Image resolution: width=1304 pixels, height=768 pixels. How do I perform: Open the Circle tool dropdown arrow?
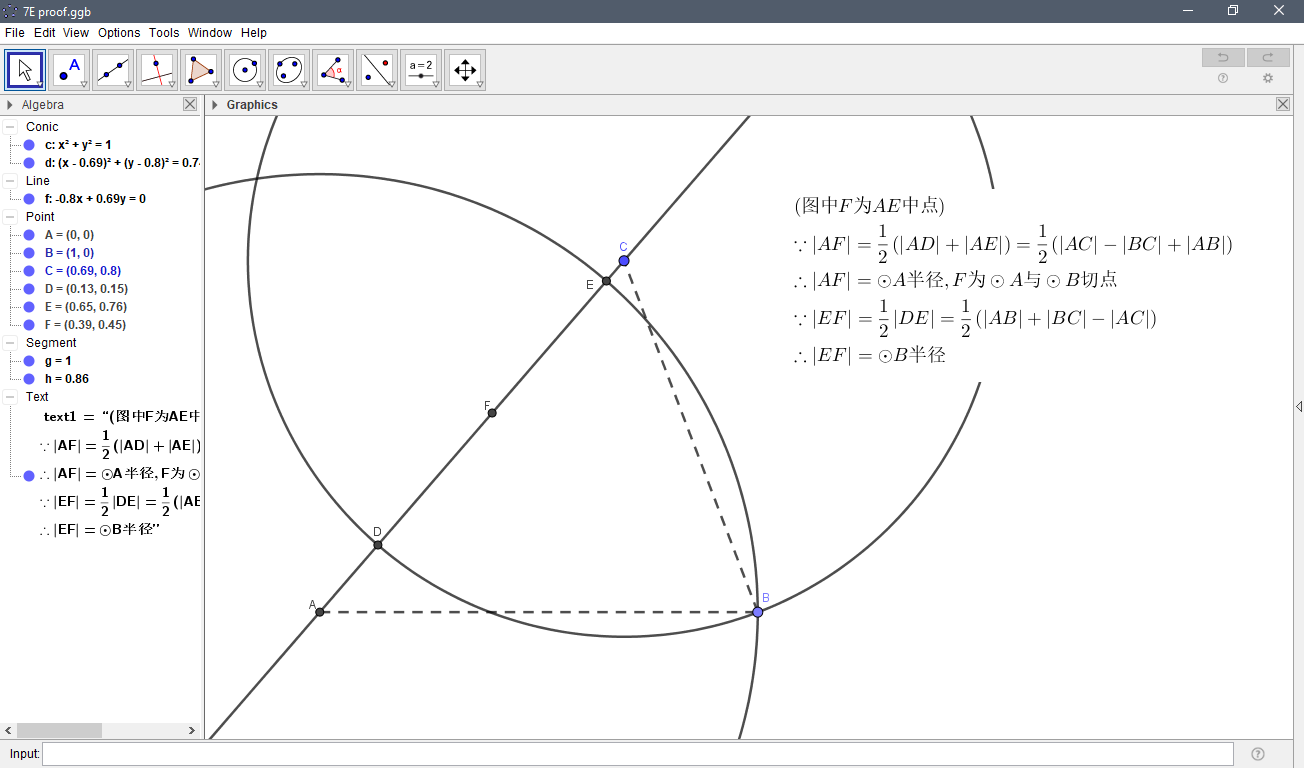click(x=258, y=82)
